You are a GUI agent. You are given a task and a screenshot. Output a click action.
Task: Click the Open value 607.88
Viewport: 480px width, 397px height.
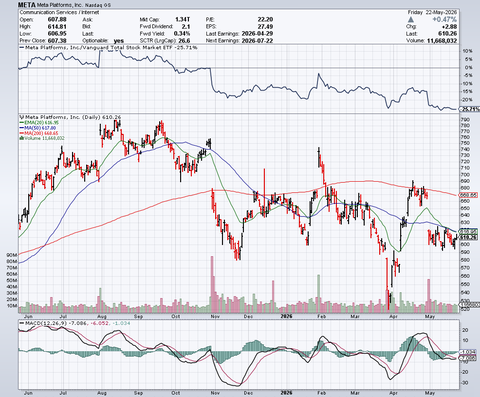point(57,19)
